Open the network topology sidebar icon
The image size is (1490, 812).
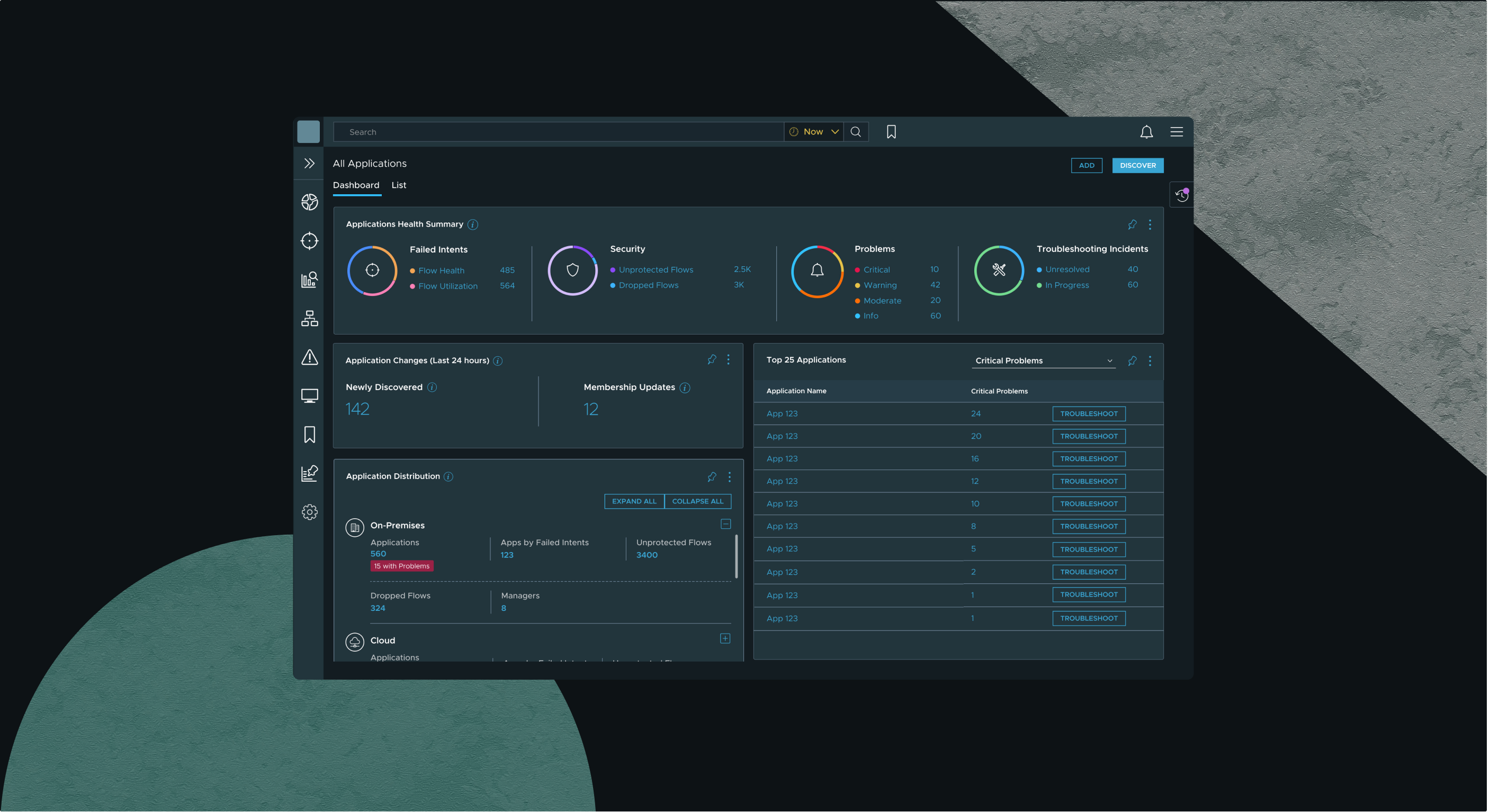(x=309, y=318)
